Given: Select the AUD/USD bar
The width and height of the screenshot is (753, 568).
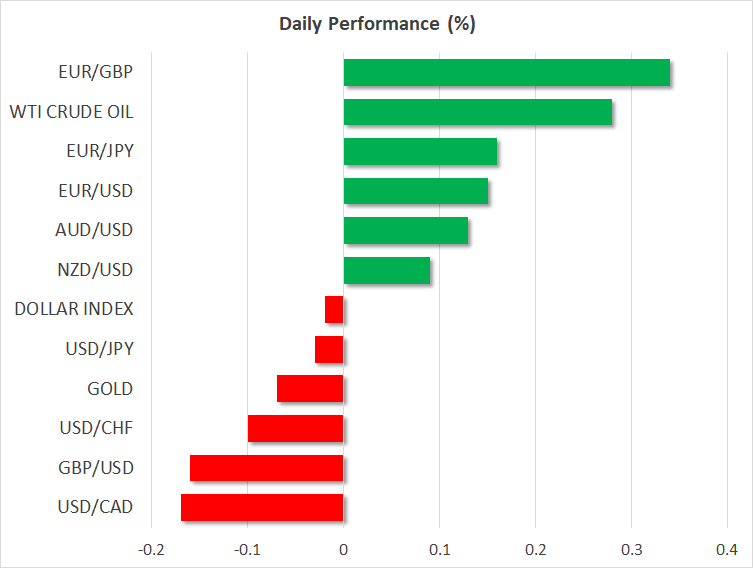Looking at the screenshot, I should [x=405, y=231].
